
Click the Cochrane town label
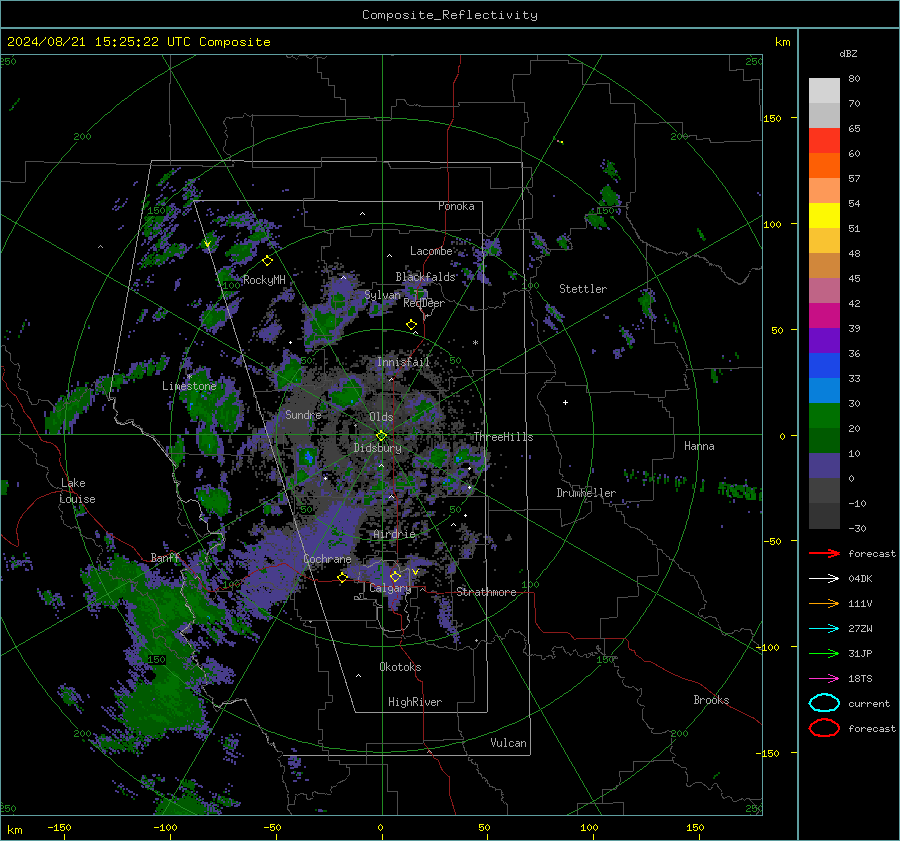(327, 559)
